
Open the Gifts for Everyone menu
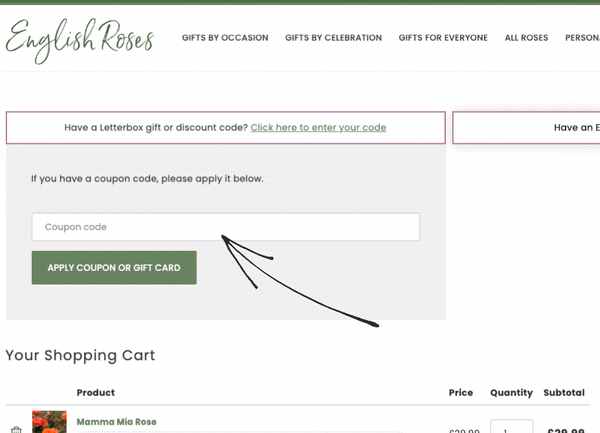[x=443, y=38]
